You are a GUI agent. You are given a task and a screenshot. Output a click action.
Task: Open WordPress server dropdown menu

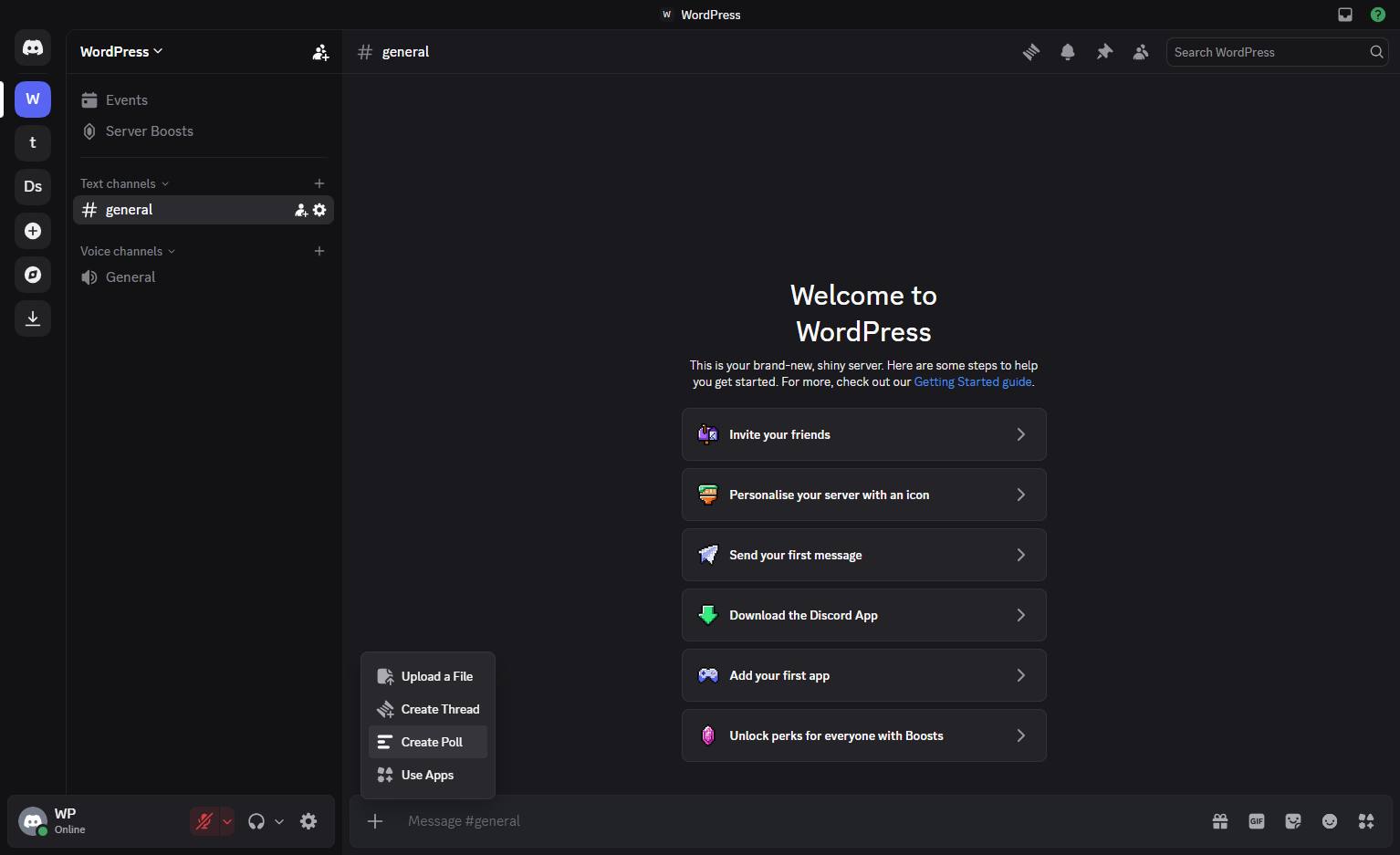tap(121, 52)
